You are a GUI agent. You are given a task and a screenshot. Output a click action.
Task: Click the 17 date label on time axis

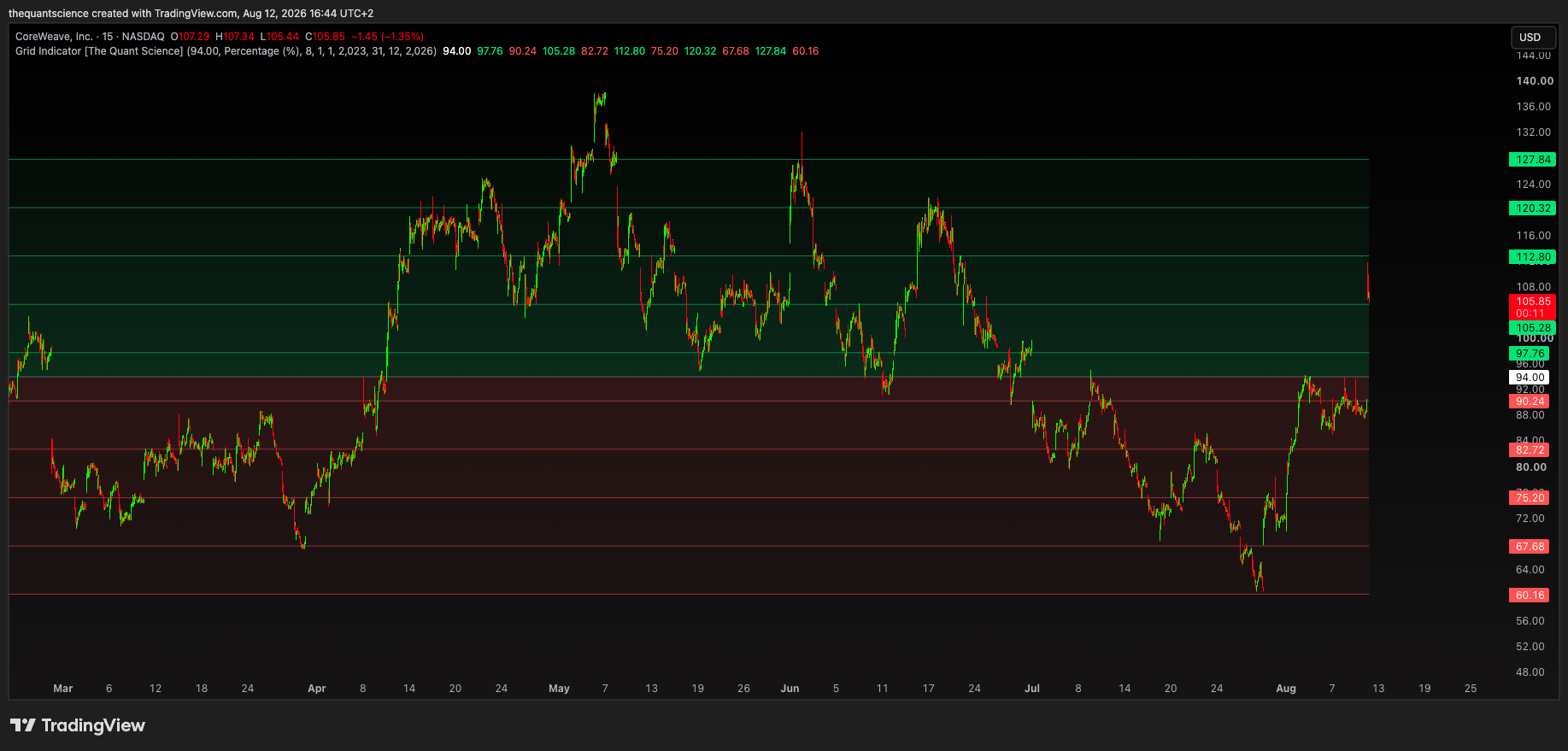click(928, 689)
